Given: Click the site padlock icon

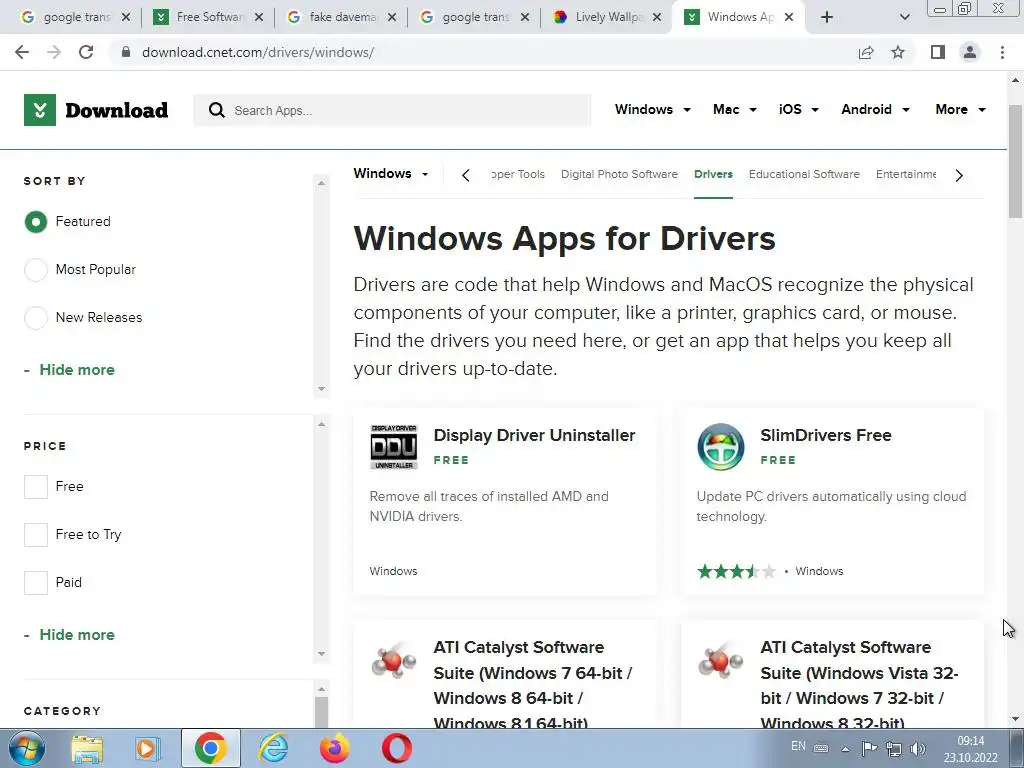Looking at the screenshot, I should [x=126, y=52].
